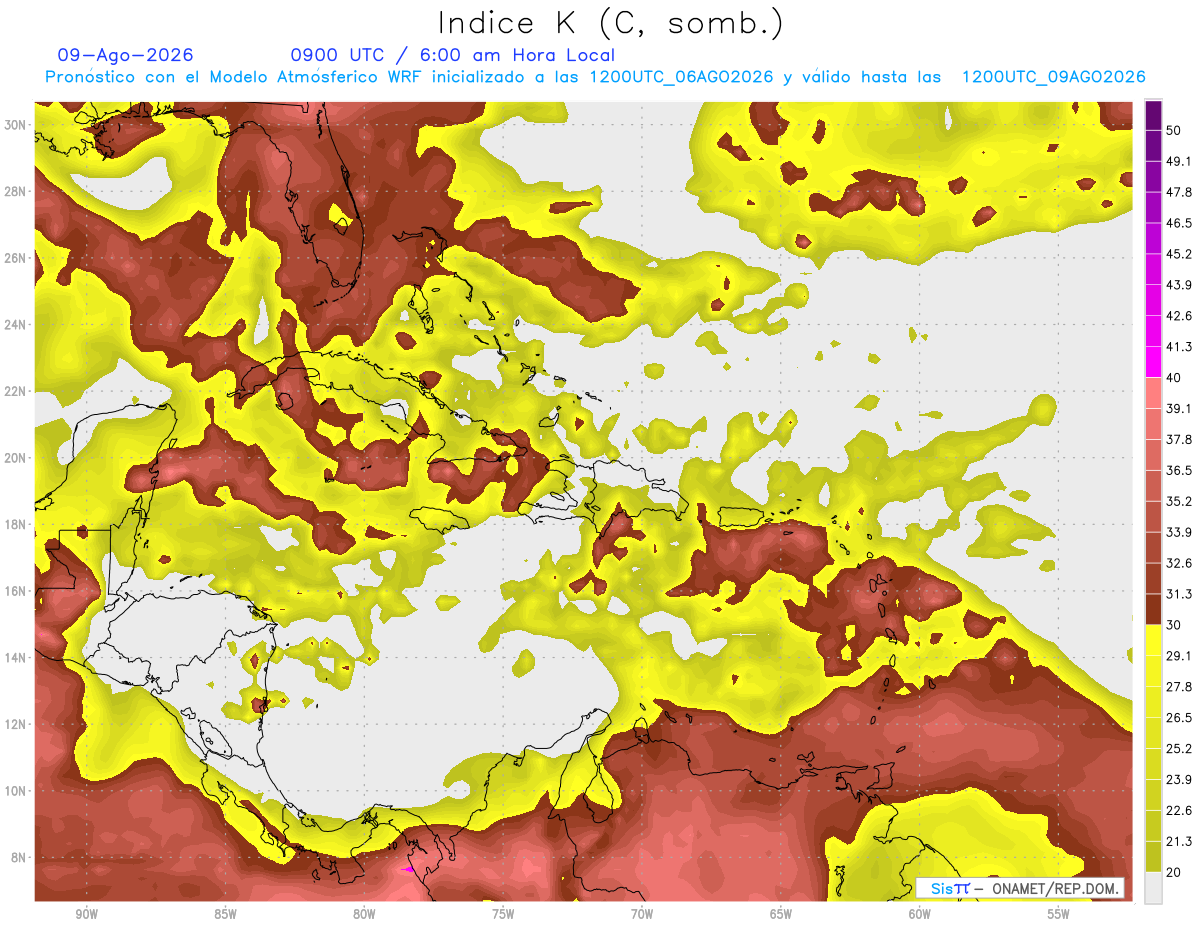Click the salmon colorbar swatch between 39.1 and 40
The width and height of the screenshot is (1200, 927).
pyautogui.click(x=1153, y=393)
